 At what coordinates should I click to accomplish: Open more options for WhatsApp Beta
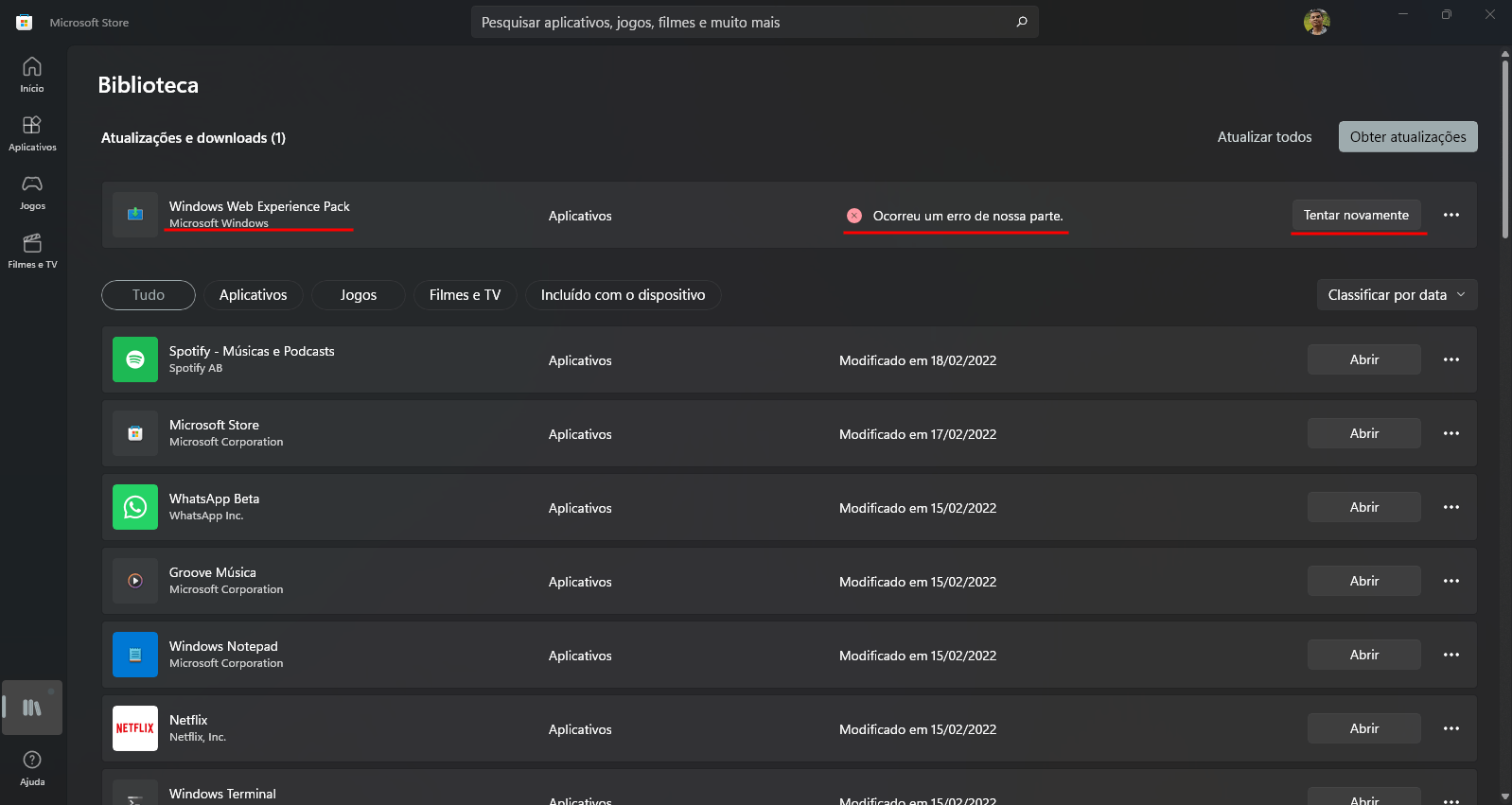pyautogui.click(x=1451, y=507)
